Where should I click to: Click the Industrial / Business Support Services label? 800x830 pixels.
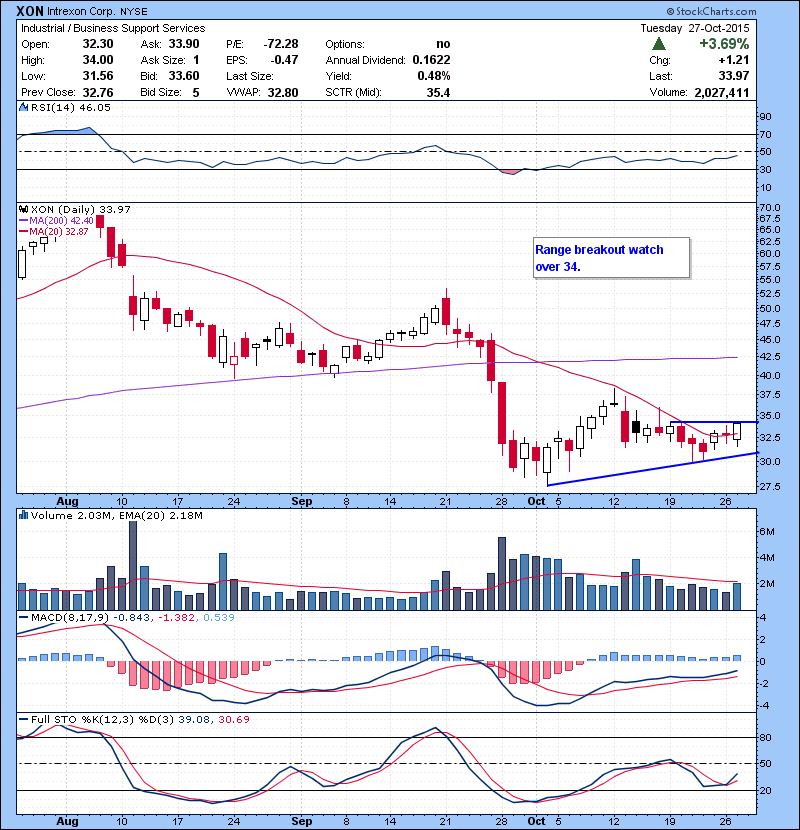[x=113, y=28]
